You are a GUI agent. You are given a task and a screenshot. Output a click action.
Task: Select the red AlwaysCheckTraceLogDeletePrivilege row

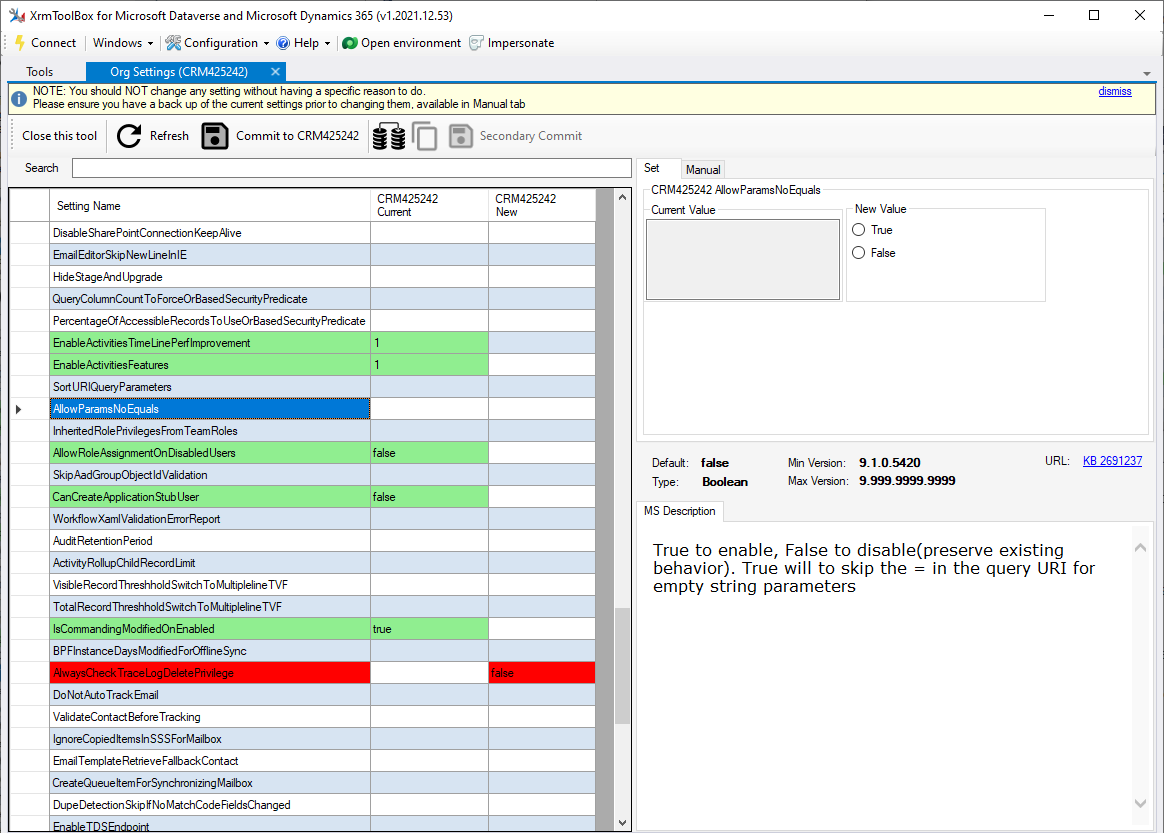[302, 673]
